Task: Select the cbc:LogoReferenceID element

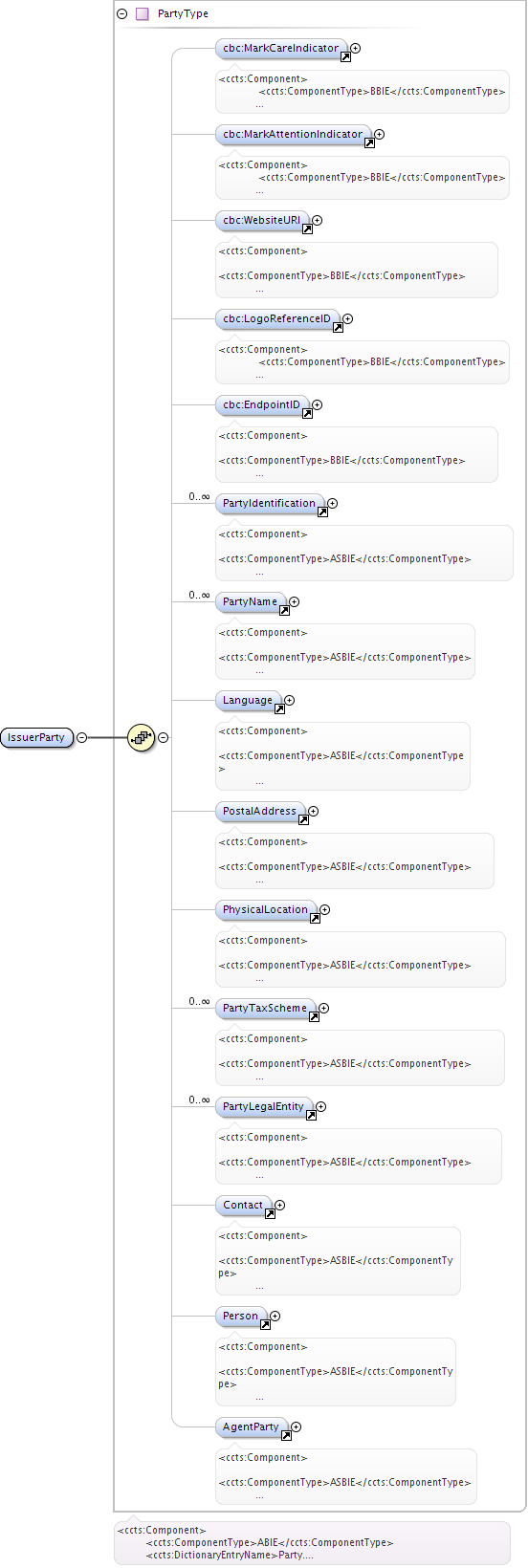Action: pos(277,318)
